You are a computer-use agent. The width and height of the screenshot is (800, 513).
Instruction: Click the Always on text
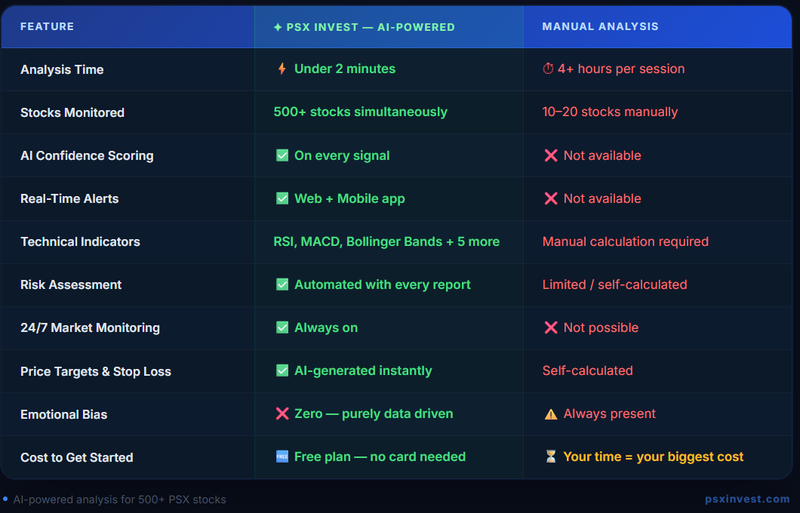click(x=326, y=328)
